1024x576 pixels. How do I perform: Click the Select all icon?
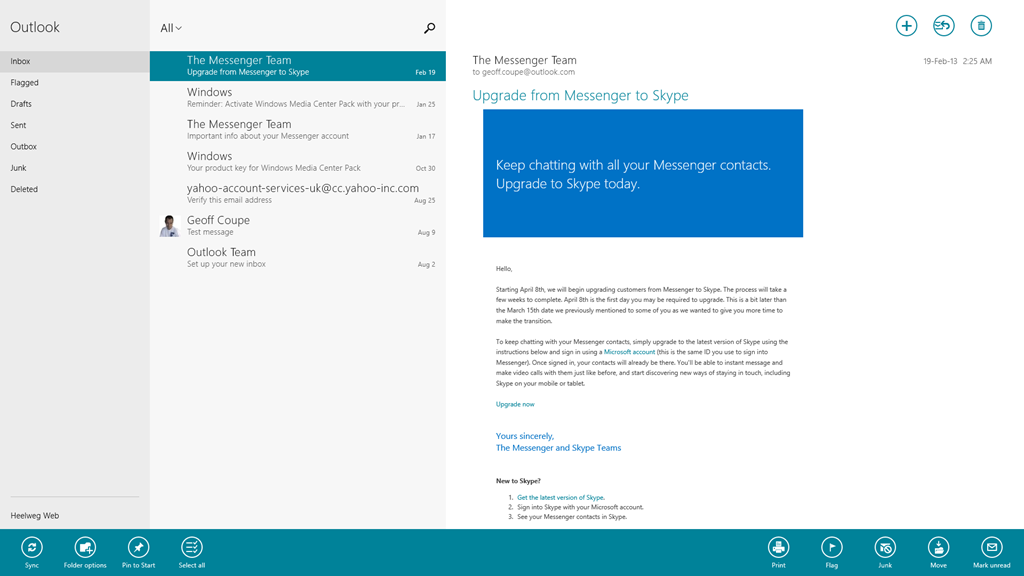coord(191,547)
